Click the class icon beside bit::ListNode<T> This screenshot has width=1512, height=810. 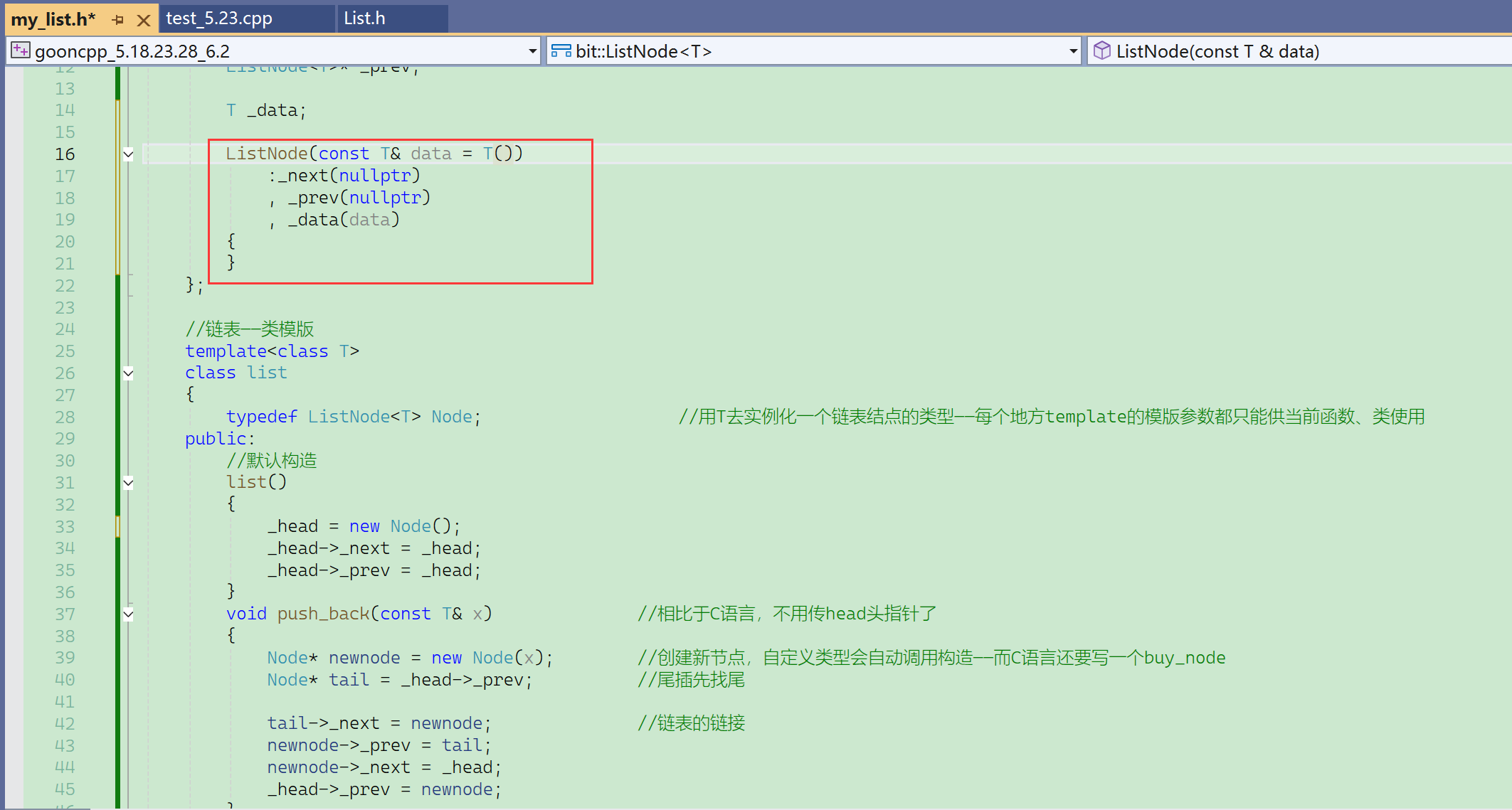click(x=561, y=50)
